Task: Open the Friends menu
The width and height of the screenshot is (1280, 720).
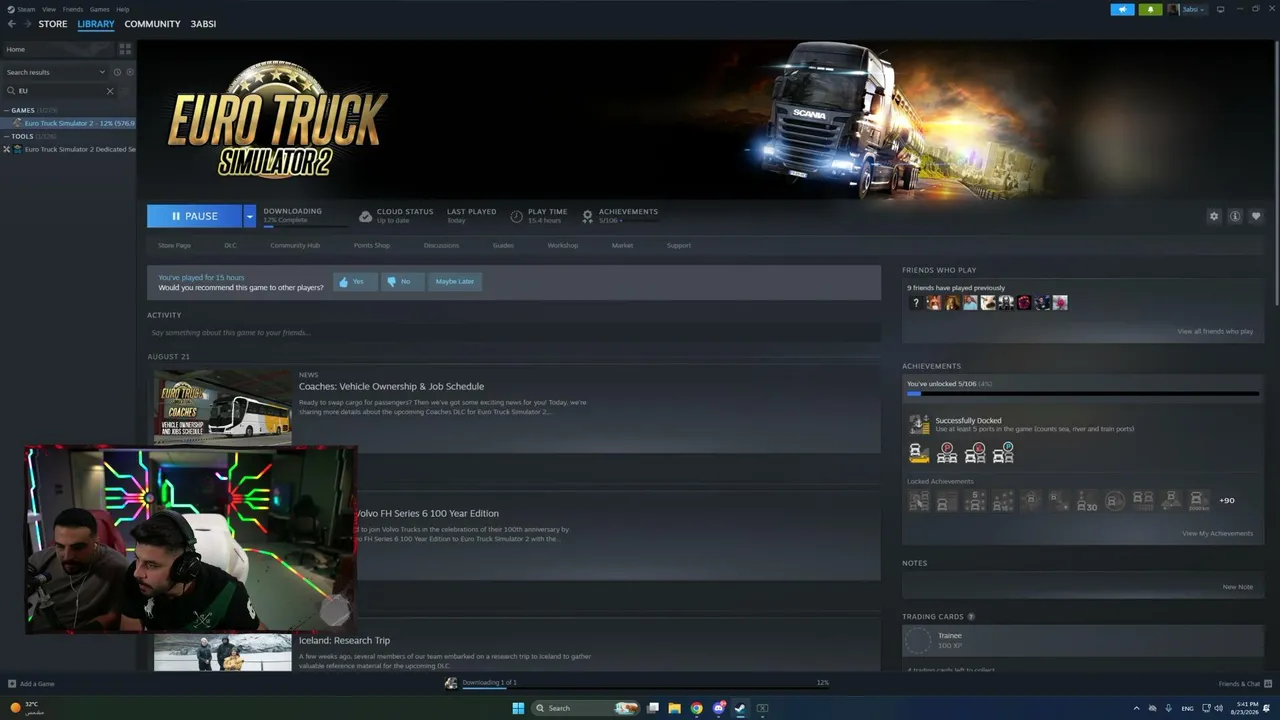Action: click(73, 9)
